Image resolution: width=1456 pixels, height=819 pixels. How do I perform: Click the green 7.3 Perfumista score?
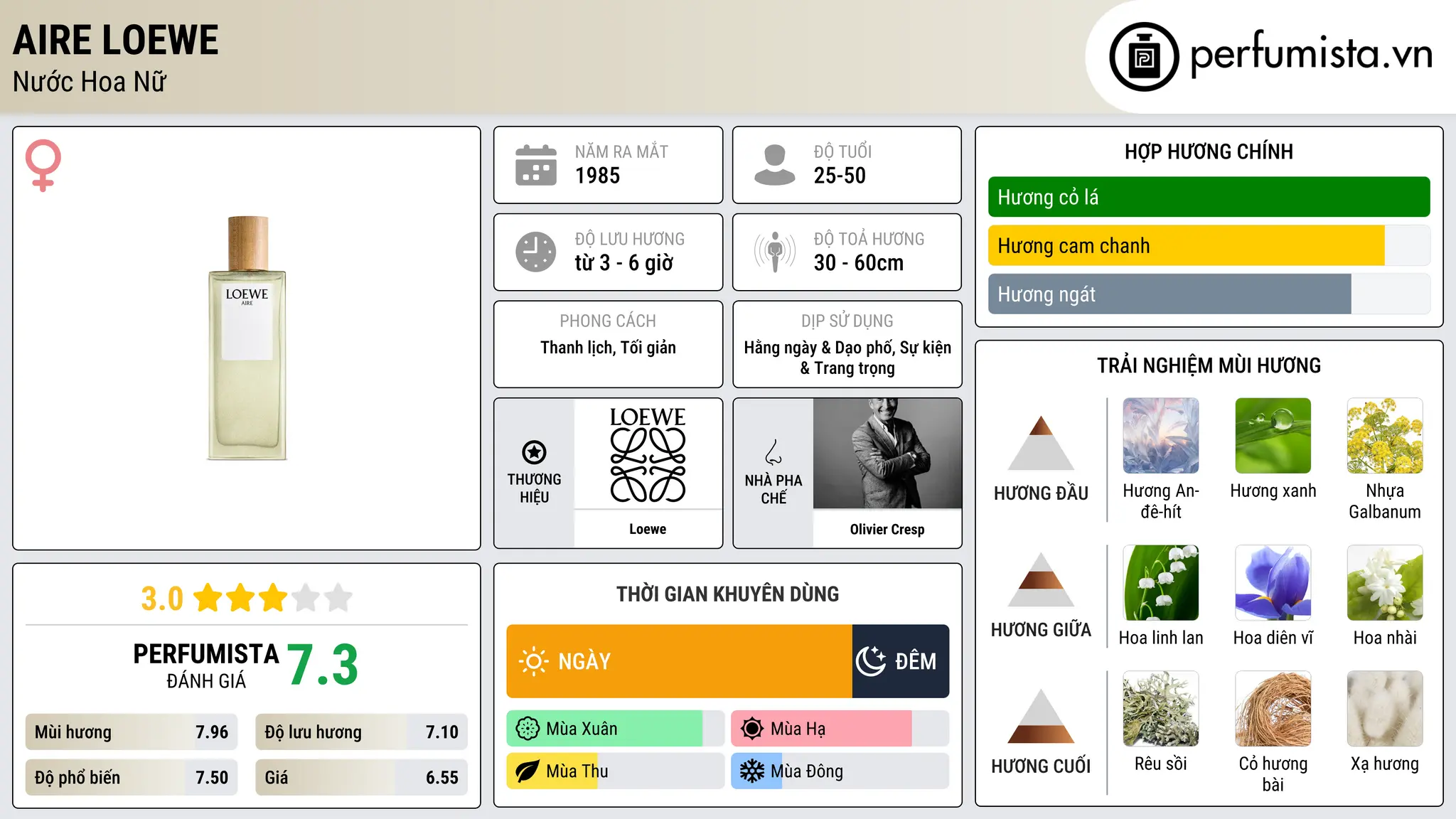pyautogui.click(x=323, y=665)
